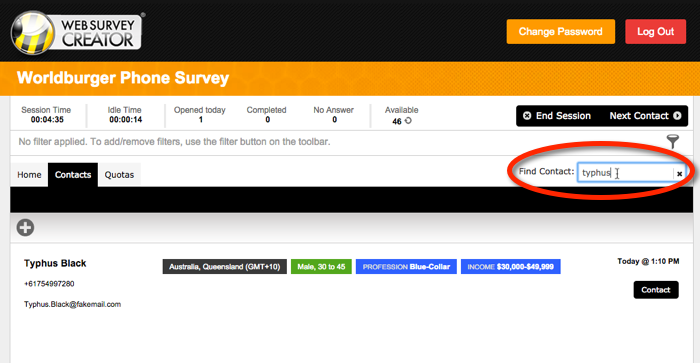Log Out of the session
700x363 pixels.
pos(655,32)
